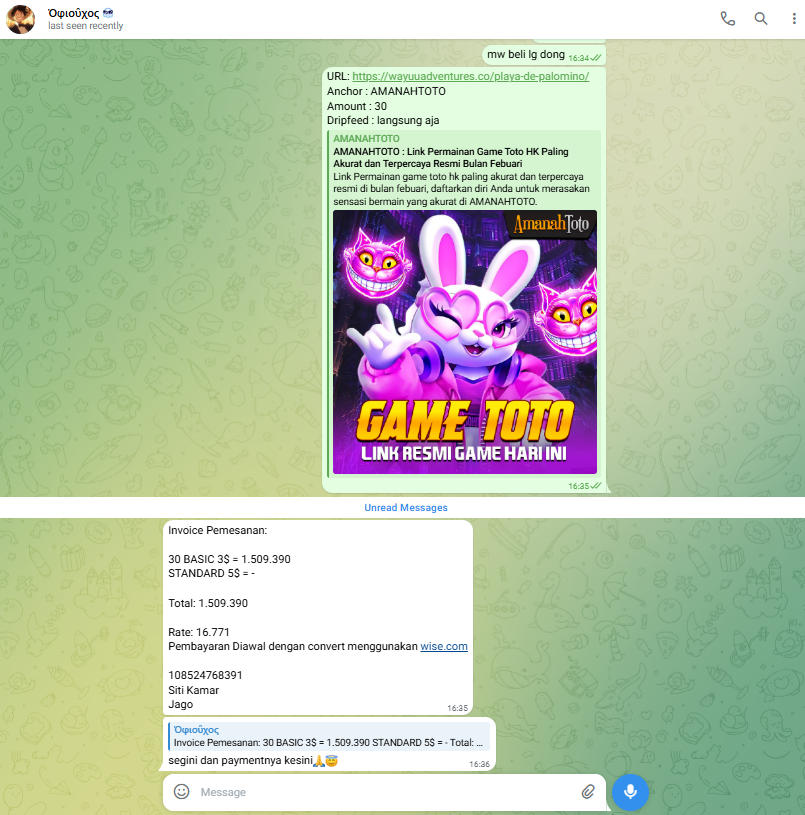Click the "last seen recently" status text
Viewport: 805px width, 815px height.
[x=86, y=27]
